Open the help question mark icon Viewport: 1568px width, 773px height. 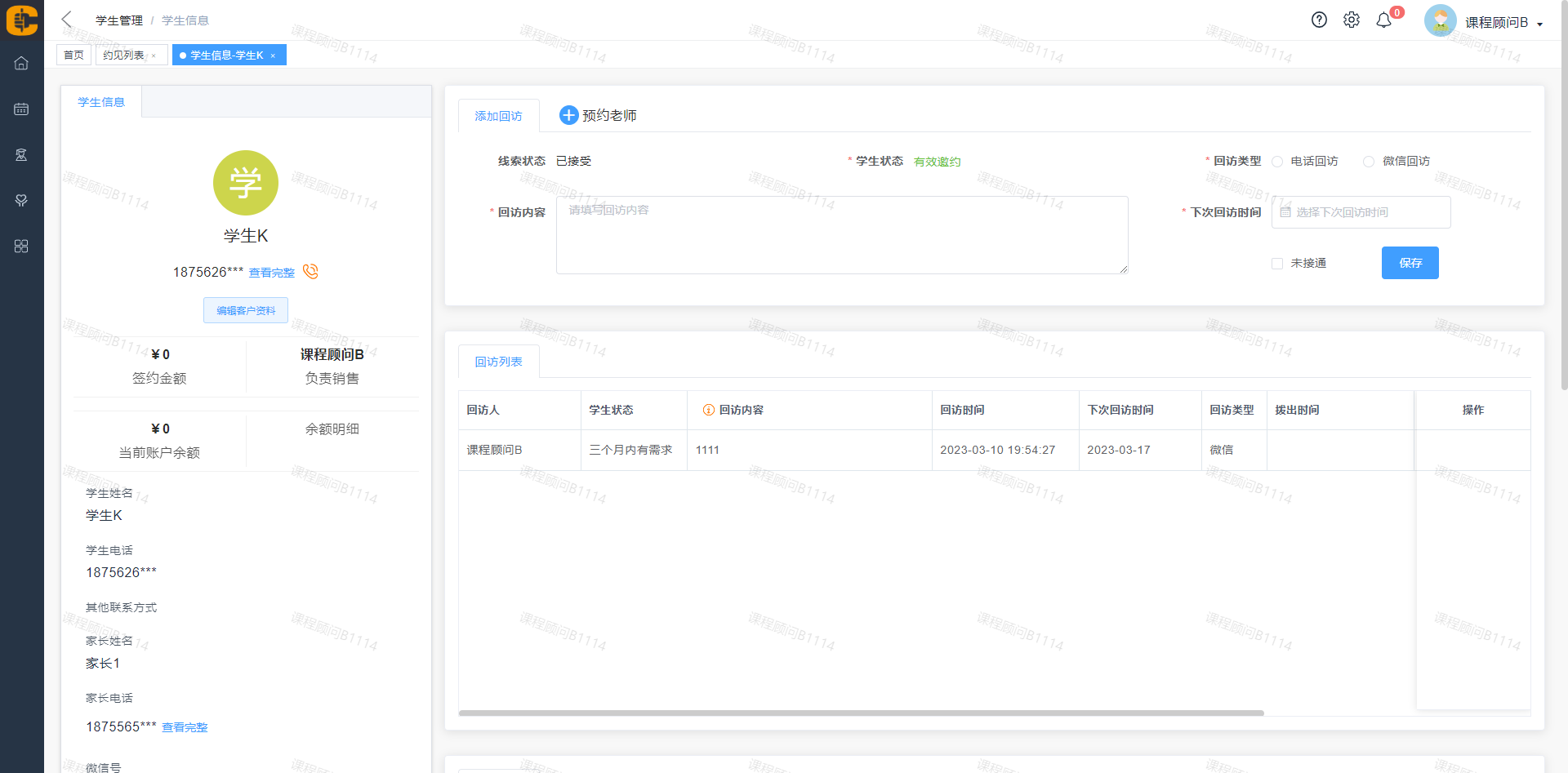[x=1319, y=20]
